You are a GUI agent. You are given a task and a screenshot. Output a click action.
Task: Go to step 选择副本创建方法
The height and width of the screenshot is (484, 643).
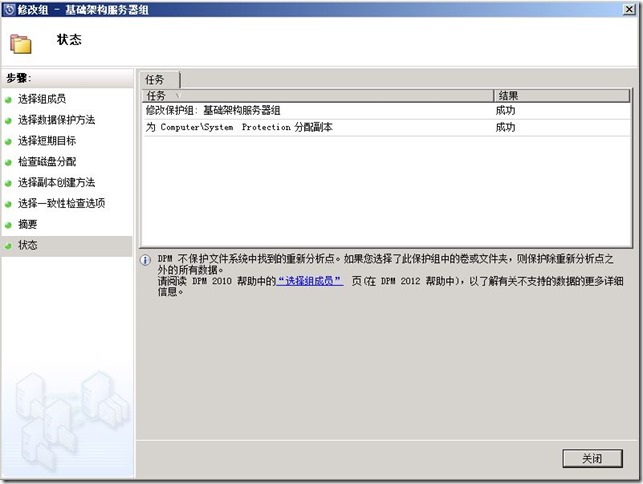(x=56, y=183)
